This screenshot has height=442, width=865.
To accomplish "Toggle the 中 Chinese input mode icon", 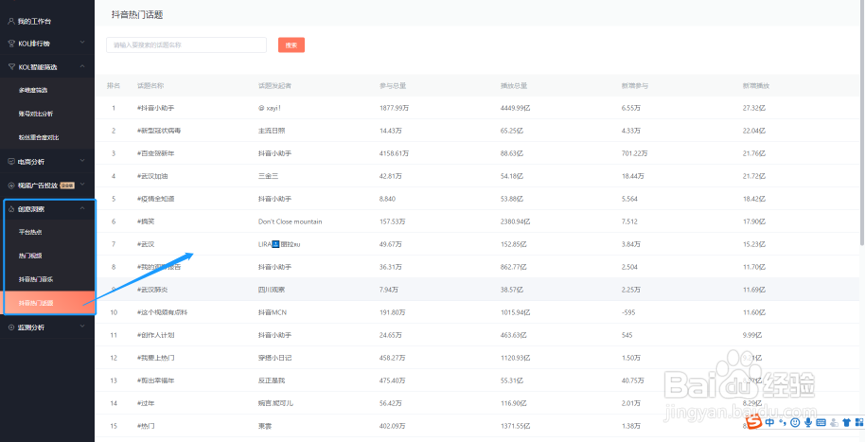I will pyautogui.click(x=770, y=423).
